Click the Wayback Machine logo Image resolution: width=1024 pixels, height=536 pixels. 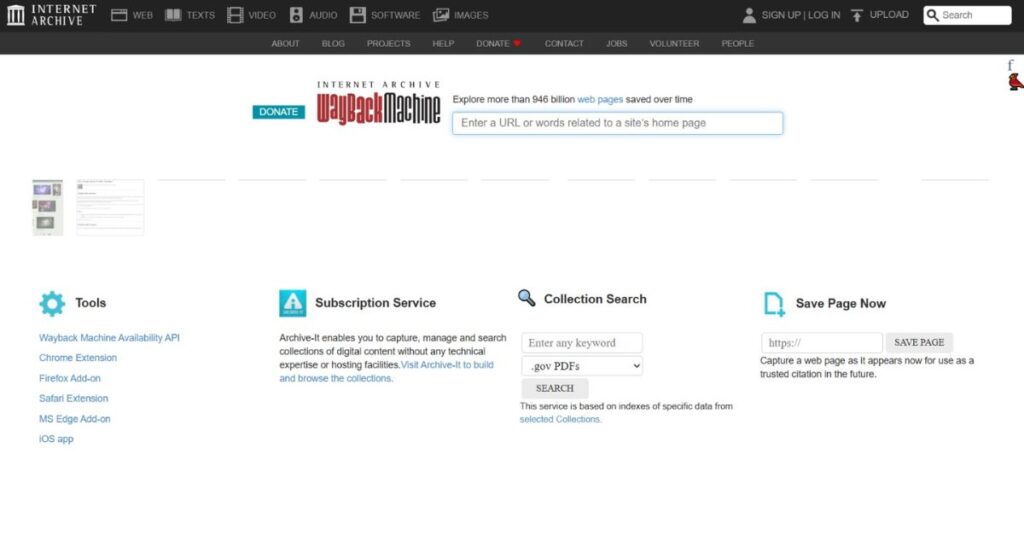pyautogui.click(x=379, y=103)
